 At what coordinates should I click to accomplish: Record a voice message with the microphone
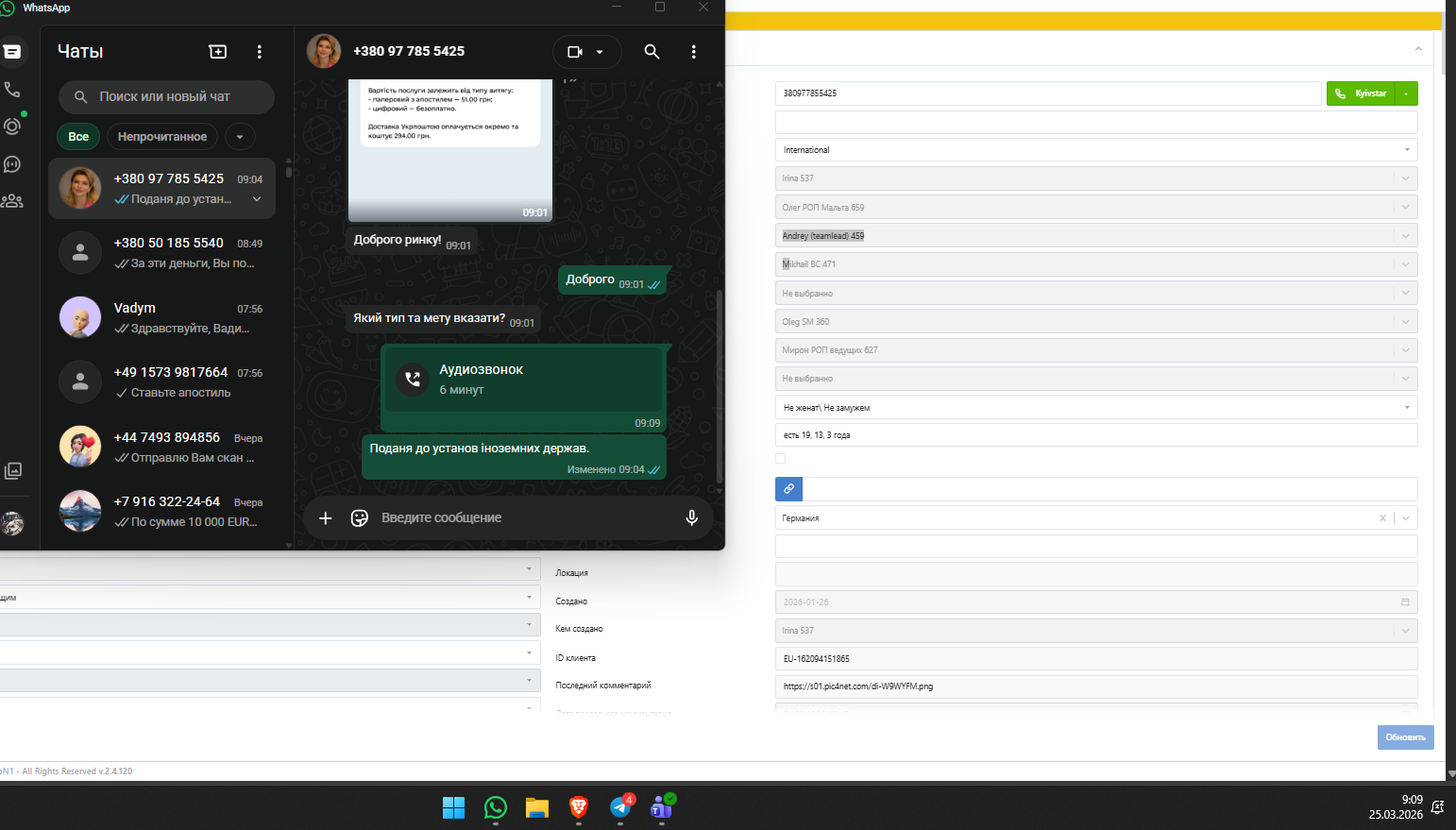(691, 517)
